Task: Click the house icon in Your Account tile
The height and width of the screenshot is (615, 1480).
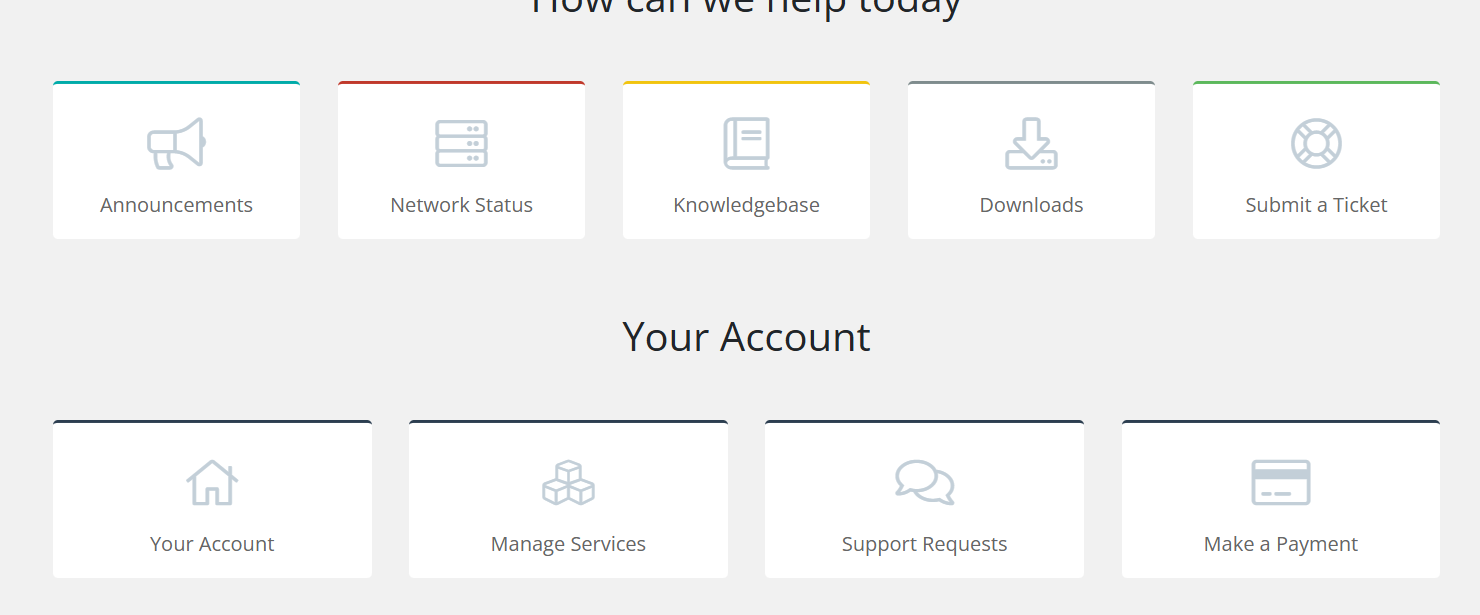Action: (x=212, y=482)
